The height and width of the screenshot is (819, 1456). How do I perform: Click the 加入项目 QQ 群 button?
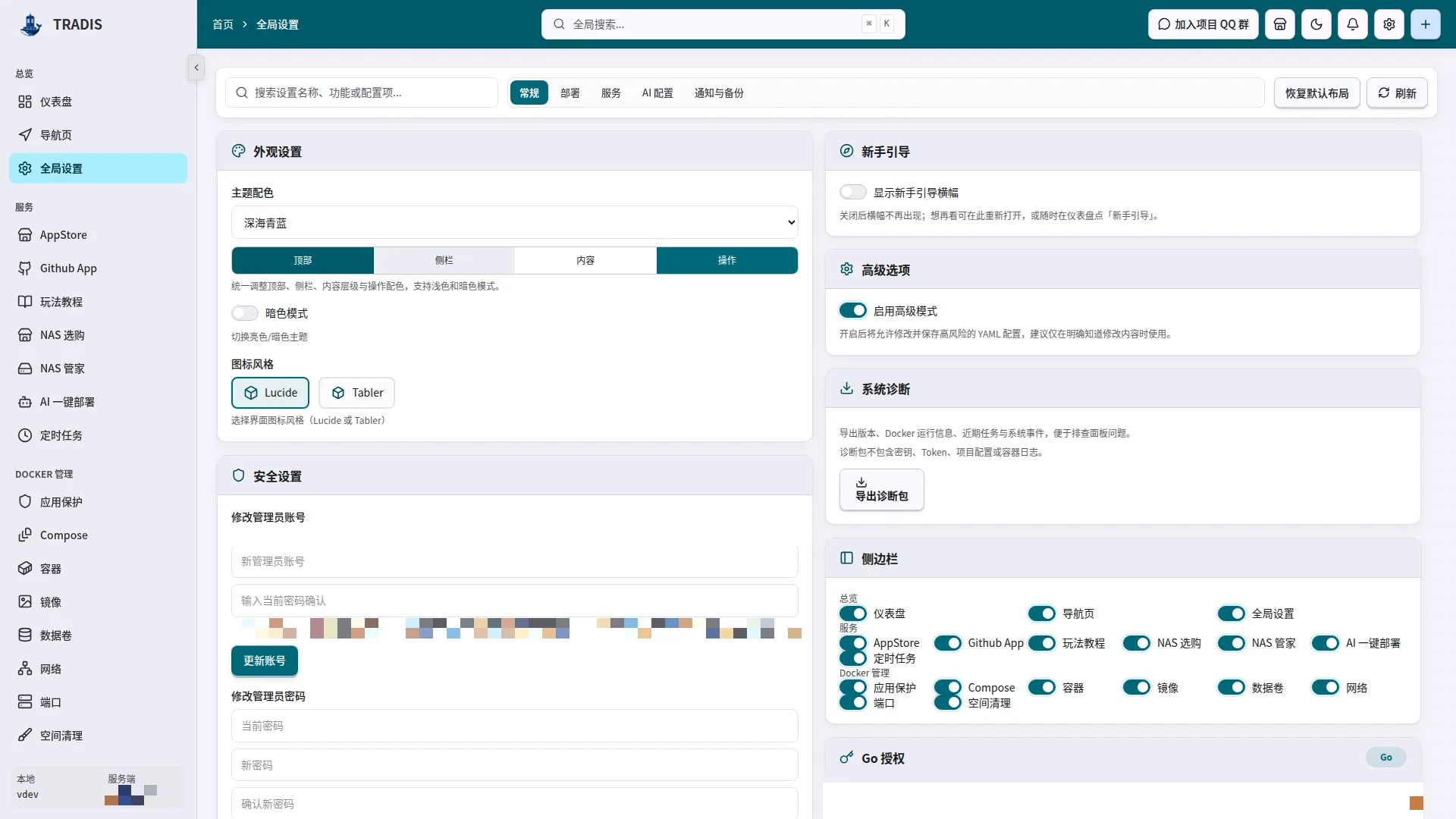coord(1203,24)
